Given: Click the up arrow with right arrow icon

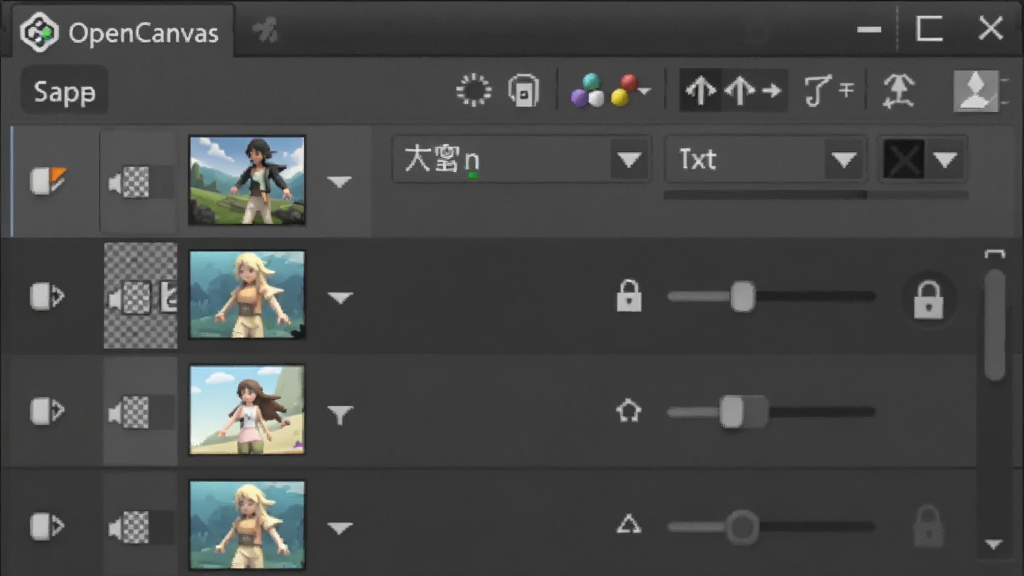Looking at the screenshot, I should (x=753, y=90).
